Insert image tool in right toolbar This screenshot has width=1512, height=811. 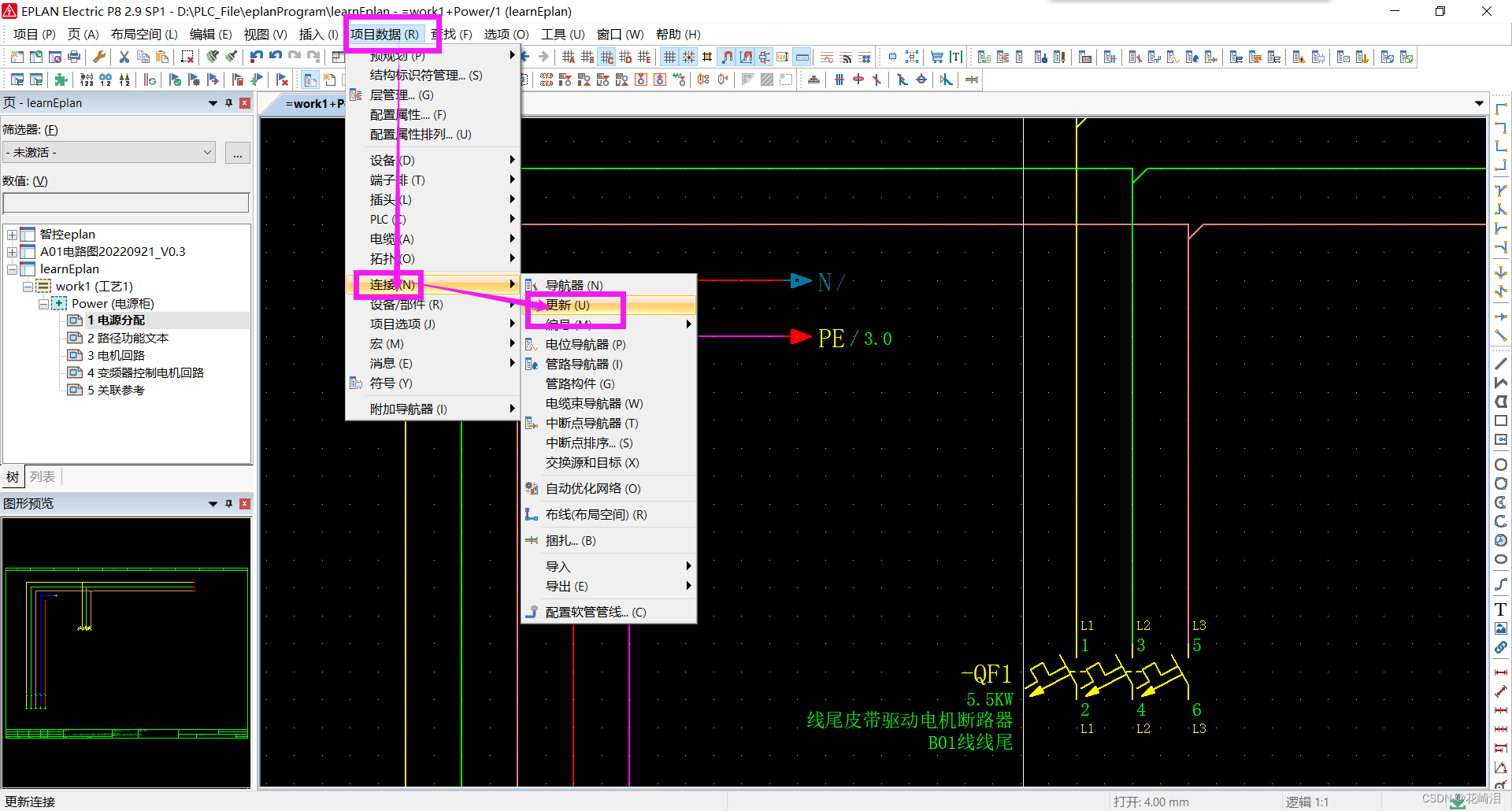pyautogui.click(x=1501, y=628)
